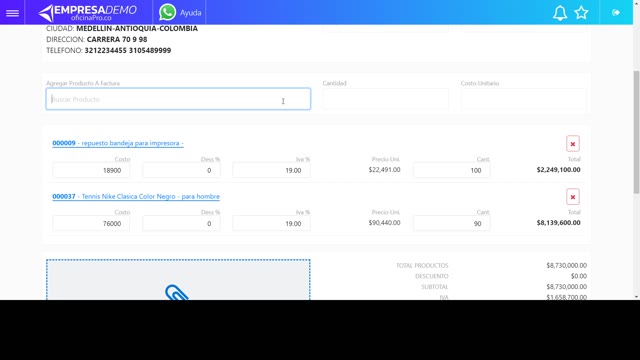Viewport: 640px width, 360px height.
Task: Edit Iva % field for Tennis Nike
Action: (271, 223)
